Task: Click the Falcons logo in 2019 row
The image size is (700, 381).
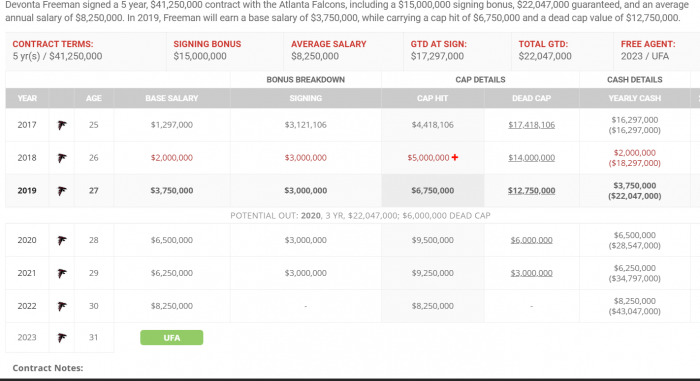Action: (x=62, y=191)
